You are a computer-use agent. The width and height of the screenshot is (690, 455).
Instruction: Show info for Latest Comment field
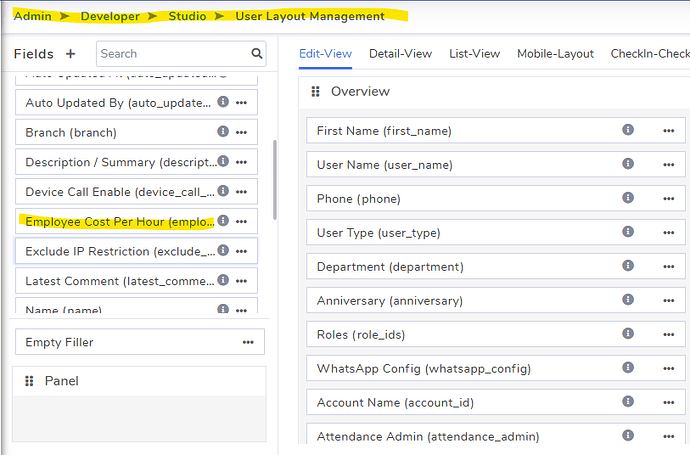223,280
